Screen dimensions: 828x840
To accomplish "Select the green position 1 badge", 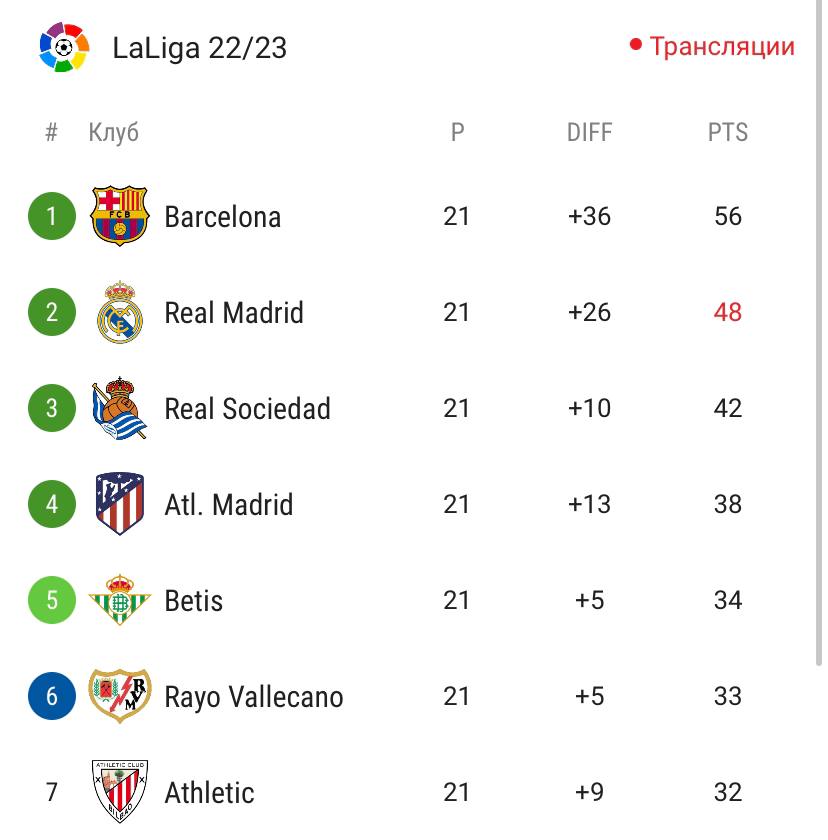I will (52, 216).
